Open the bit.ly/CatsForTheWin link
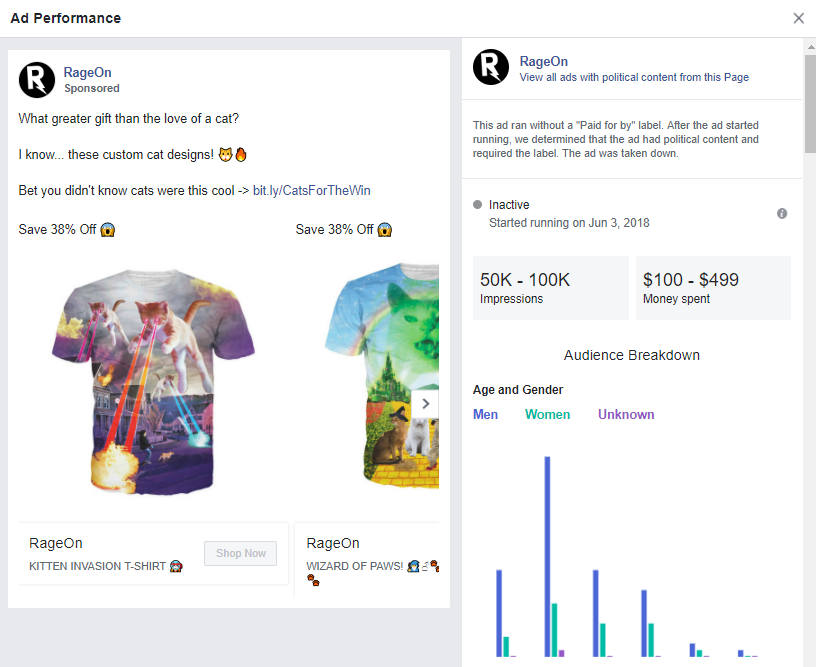816x667 pixels. pos(311,190)
